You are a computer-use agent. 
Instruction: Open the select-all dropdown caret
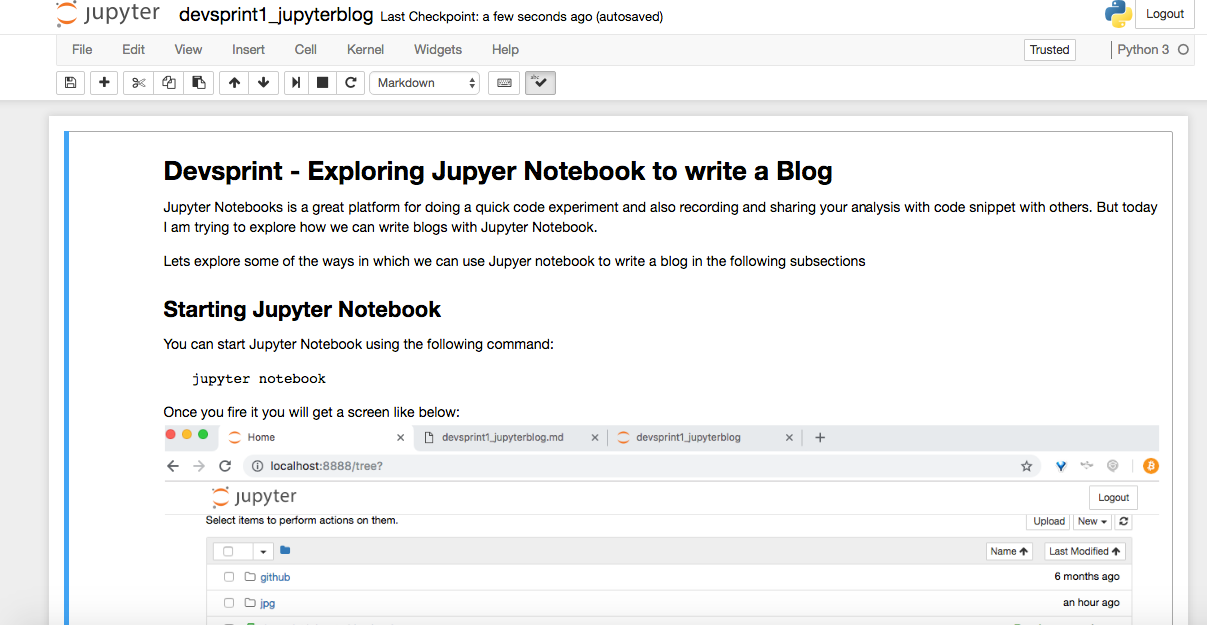(x=263, y=551)
